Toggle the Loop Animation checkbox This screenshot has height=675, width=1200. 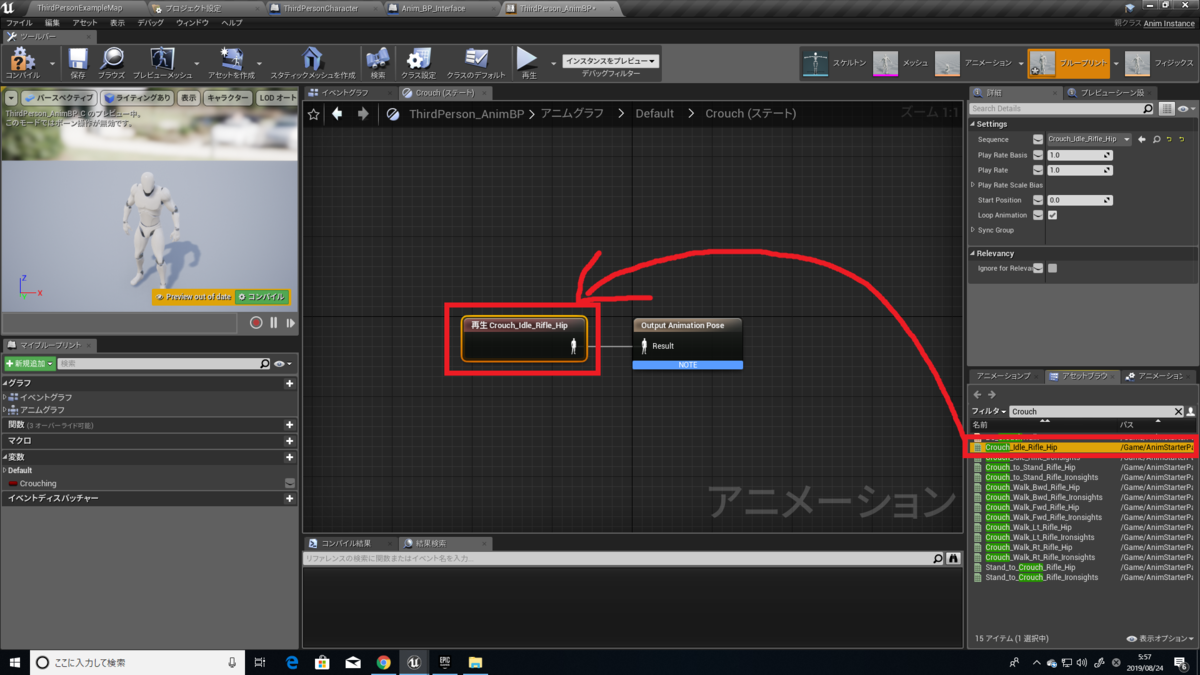point(1052,215)
